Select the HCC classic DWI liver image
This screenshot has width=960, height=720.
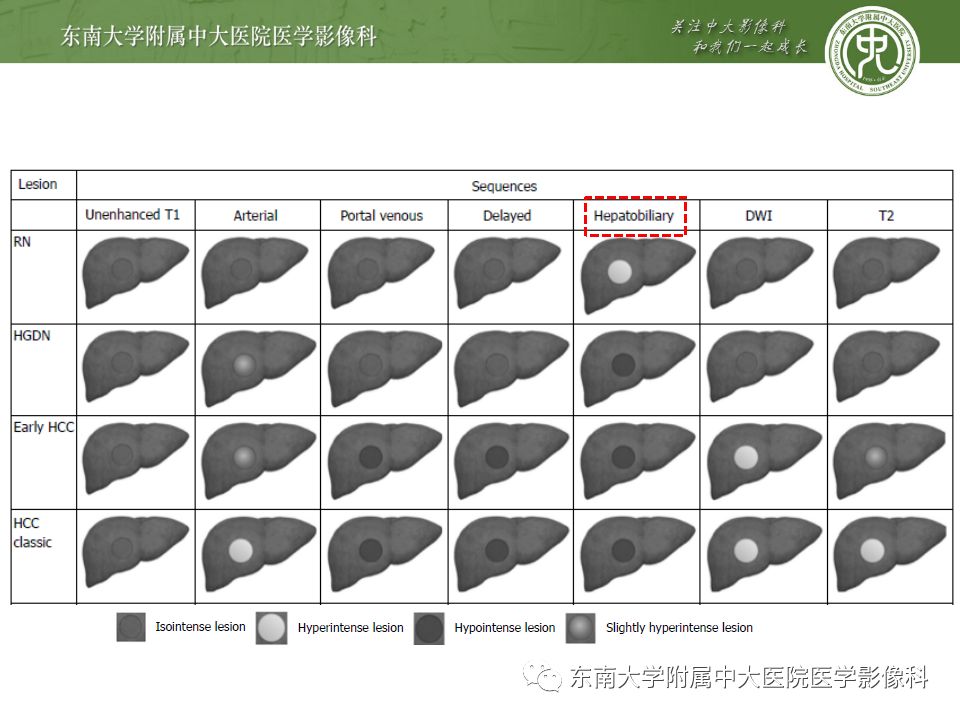[x=764, y=555]
